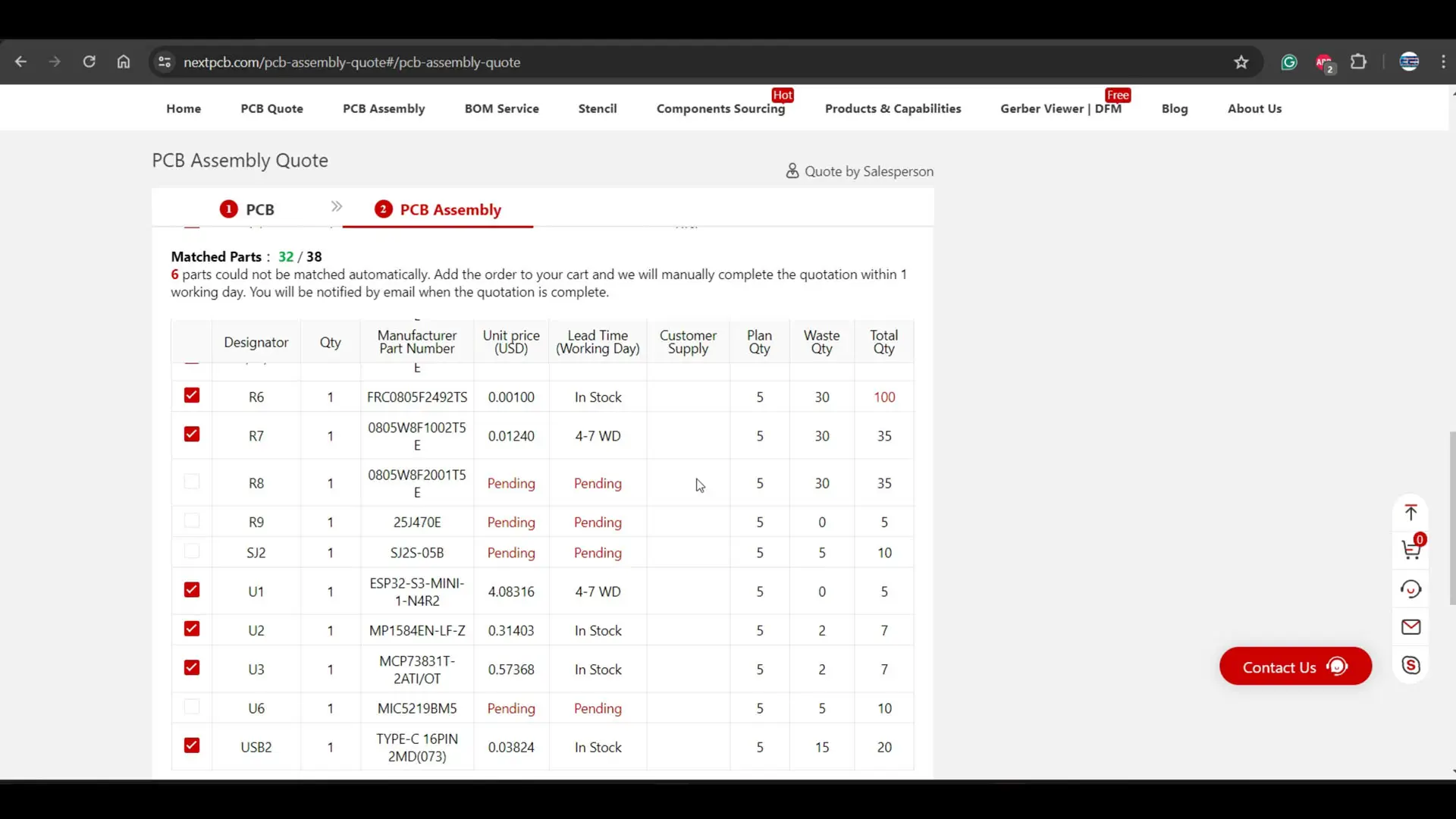Uncheck the U1 ESP32-S3-MINI checkbox
1456x819 pixels.
click(192, 590)
